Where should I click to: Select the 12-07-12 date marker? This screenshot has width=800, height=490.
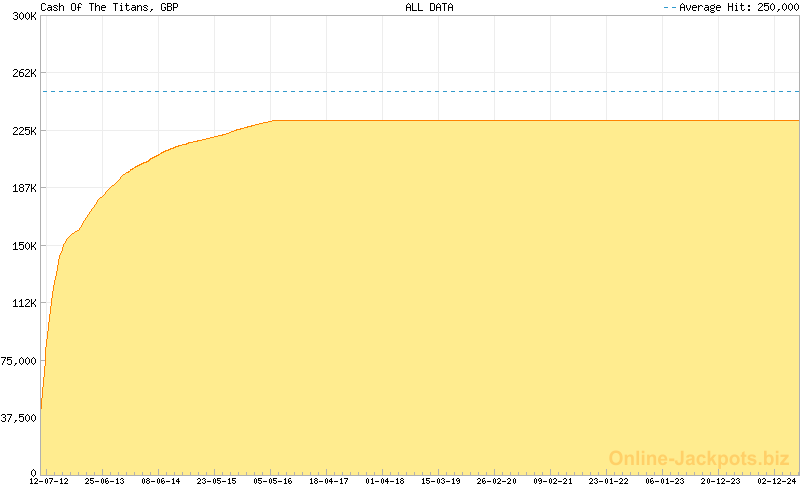click(x=49, y=481)
